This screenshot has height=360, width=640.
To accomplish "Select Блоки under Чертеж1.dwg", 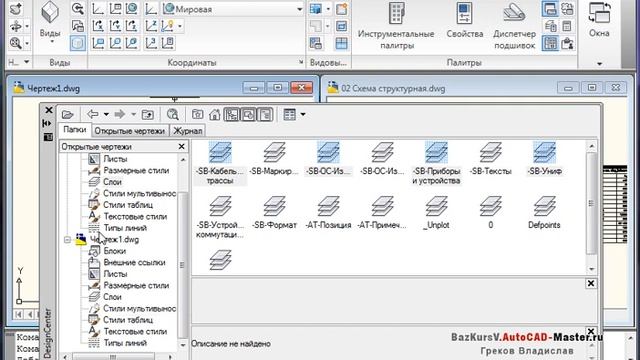I will tap(114, 251).
